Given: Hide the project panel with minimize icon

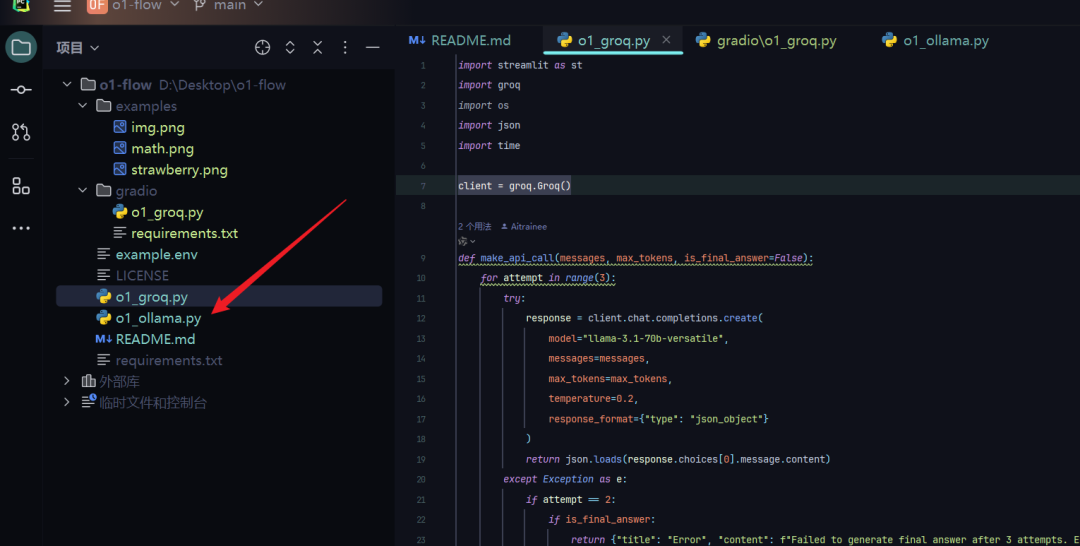Looking at the screenshot, I should click(x=373, y=48).
